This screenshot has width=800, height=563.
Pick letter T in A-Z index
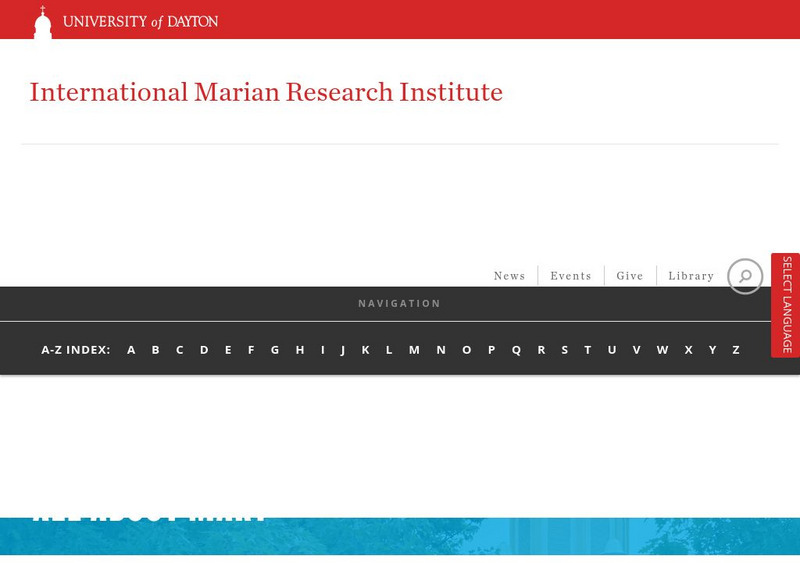[588, 350]
